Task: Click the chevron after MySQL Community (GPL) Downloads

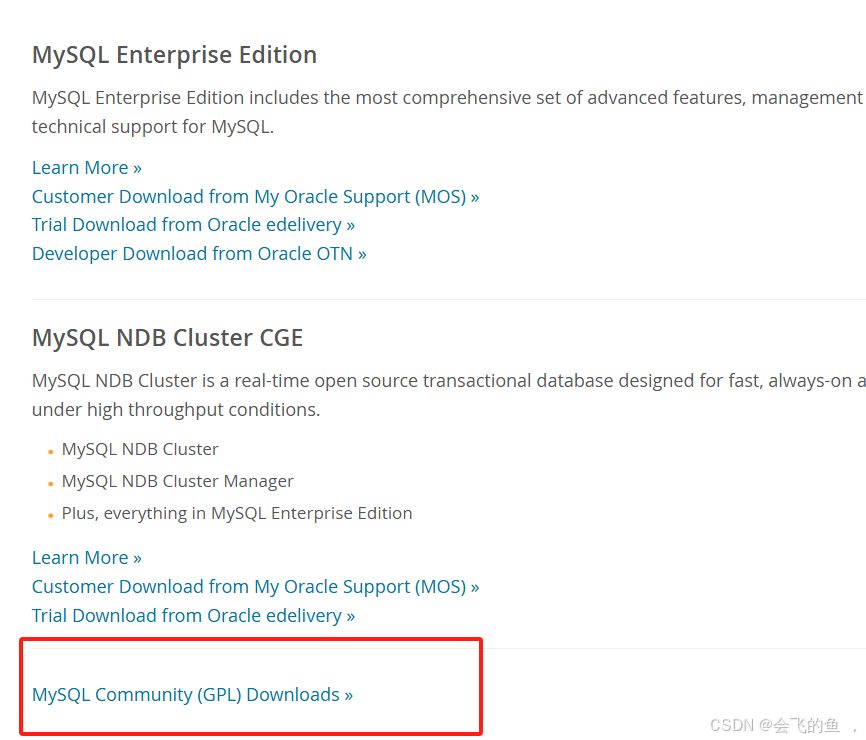Action: (x=348, y=694)
